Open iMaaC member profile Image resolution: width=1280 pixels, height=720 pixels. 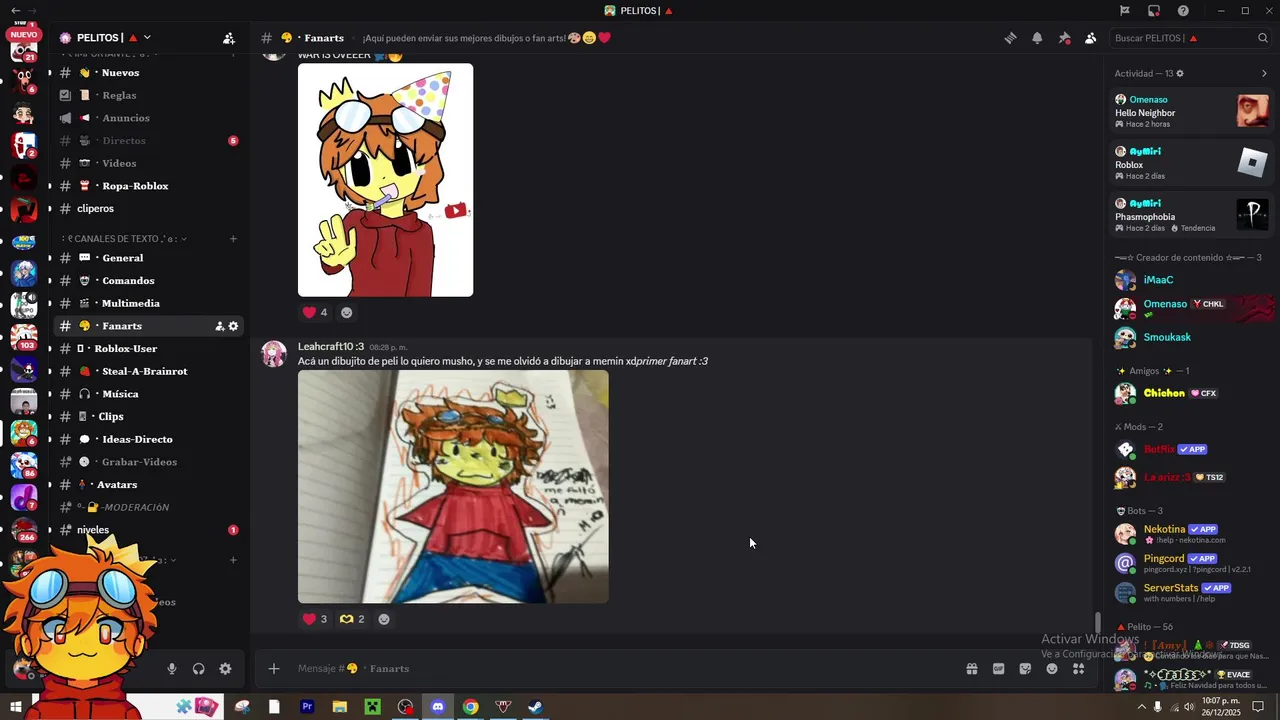pos(1192,280)
